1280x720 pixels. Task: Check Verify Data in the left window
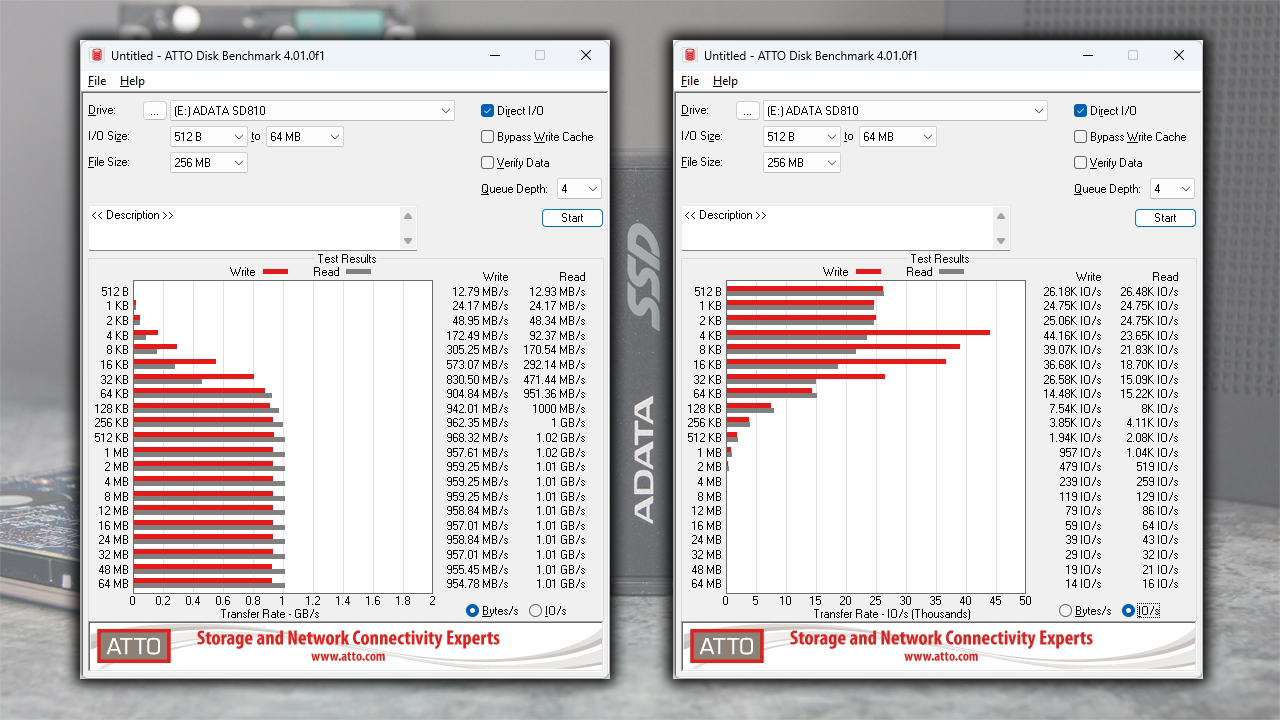(x=488, y=163)
